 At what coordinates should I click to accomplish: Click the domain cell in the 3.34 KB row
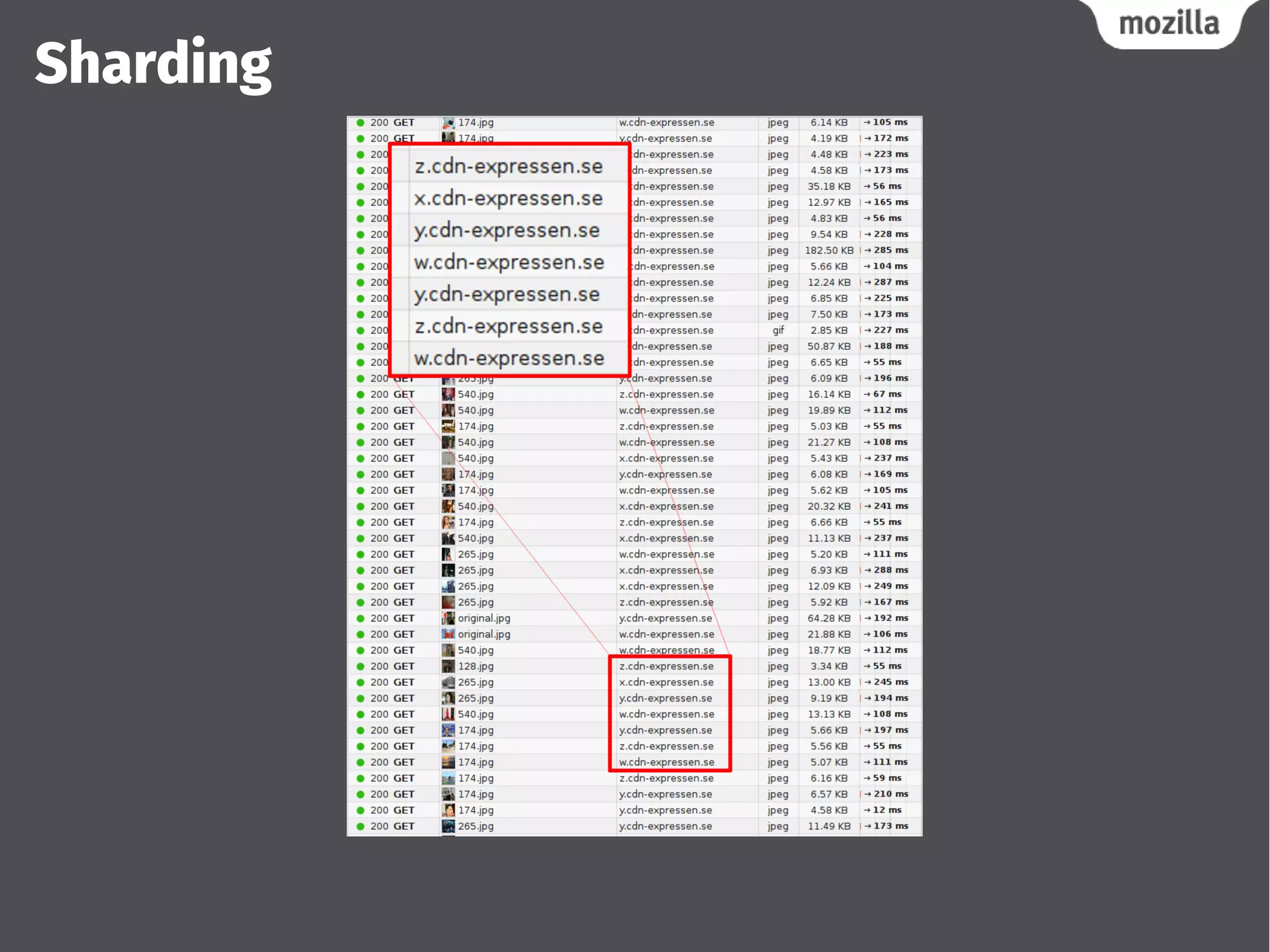666,667
